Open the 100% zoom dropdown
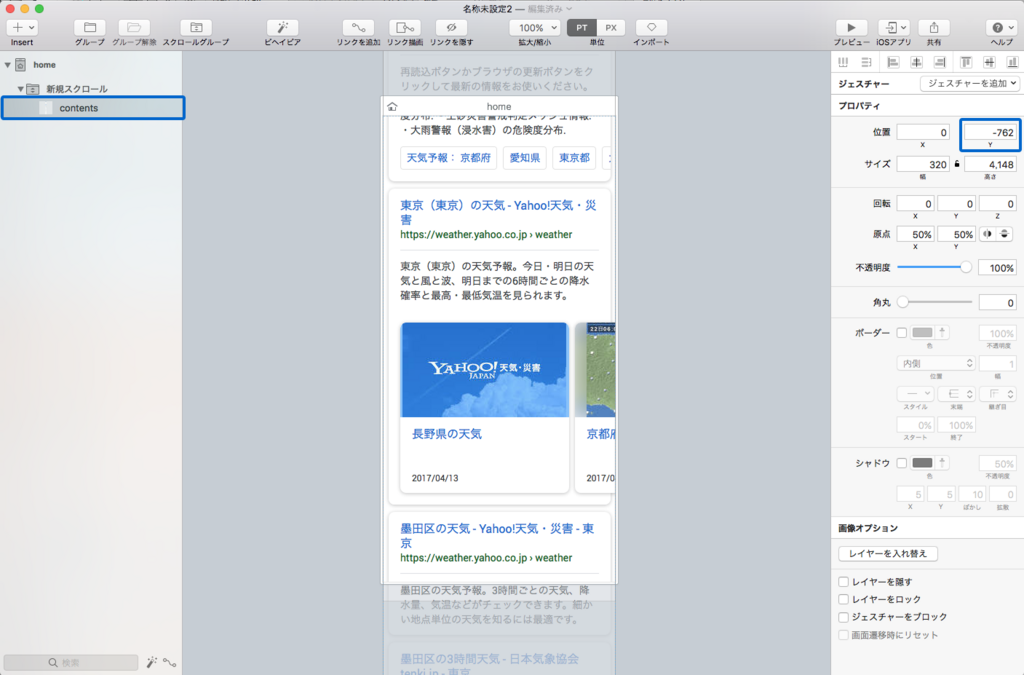 [535, 27]
